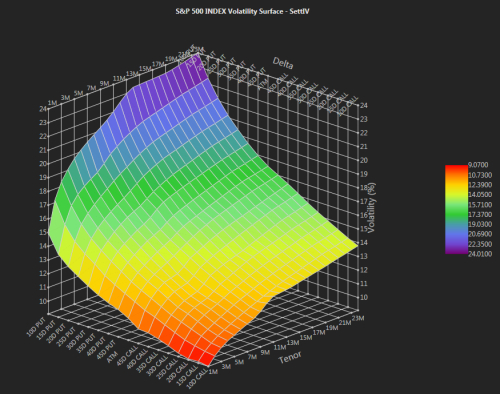The height and width of the screenshot is (394, 500).
Task: Click the Tenor axis title
Action: (x=290, y=357)
